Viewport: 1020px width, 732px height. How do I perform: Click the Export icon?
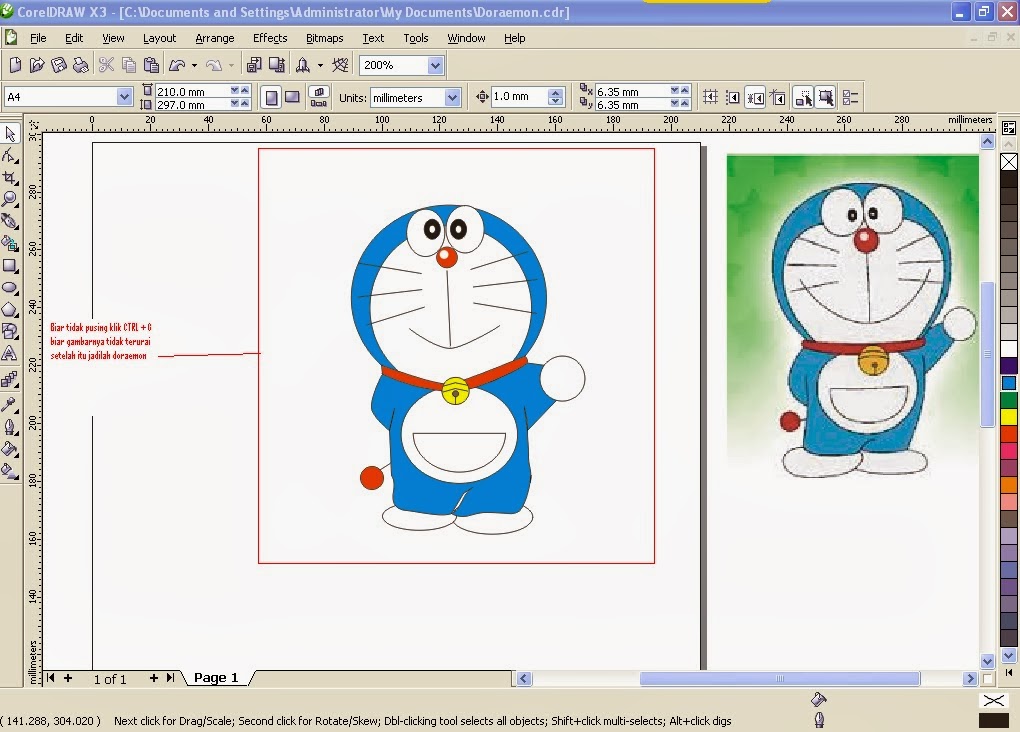point(277,64)
